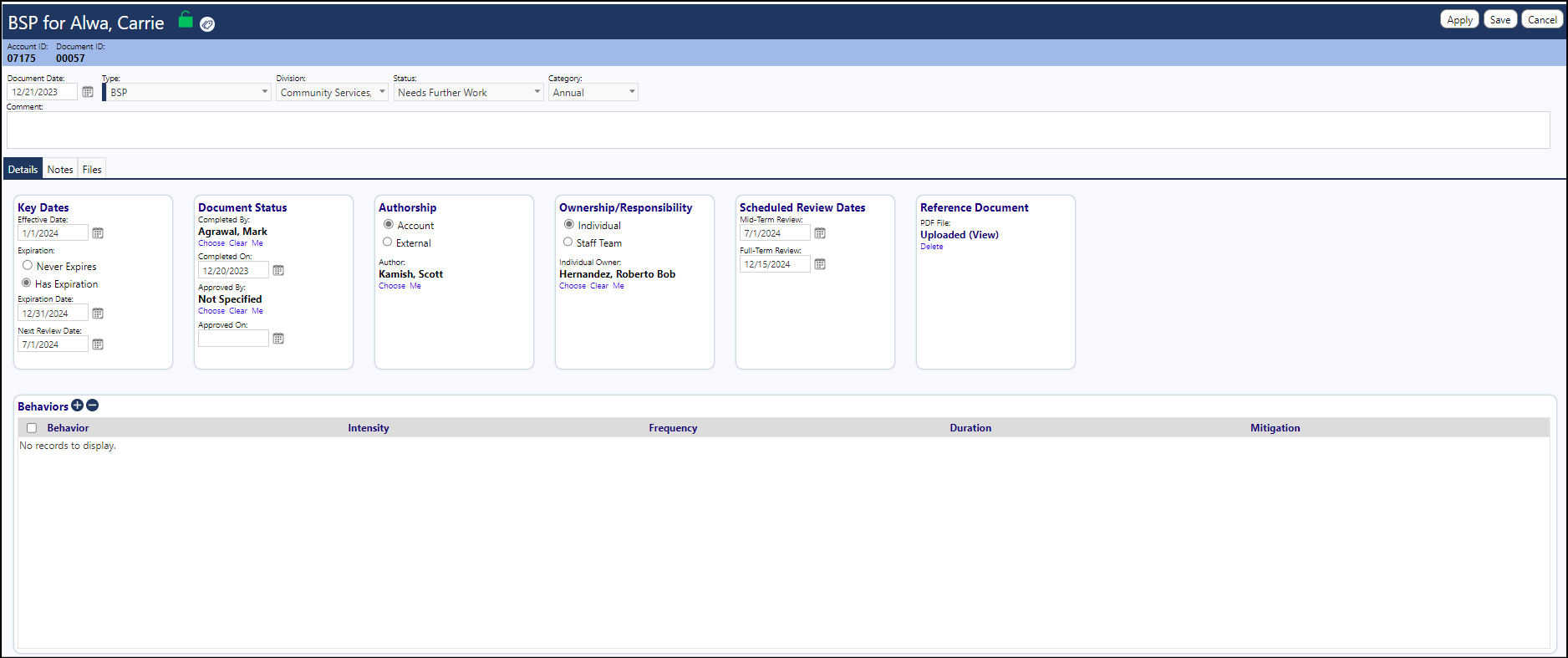
Task: Open the Uploaded (View) PDF link
Action: [960, 235]
